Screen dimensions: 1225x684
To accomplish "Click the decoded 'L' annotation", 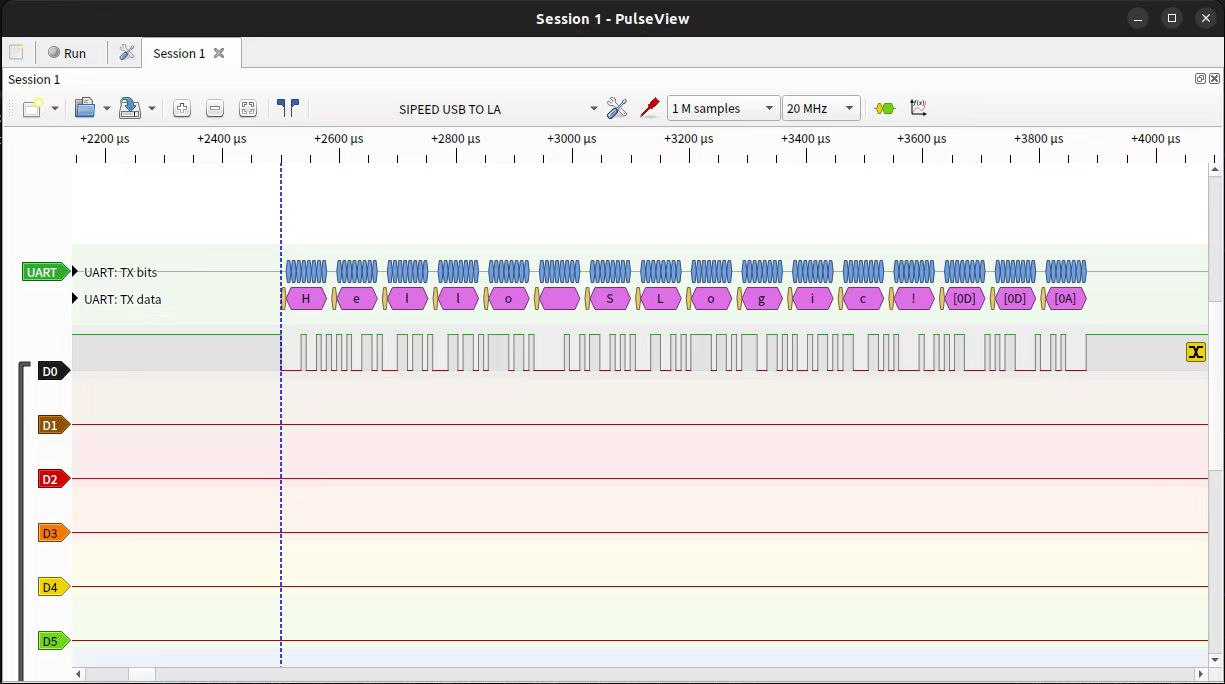I will coord(661,298).
